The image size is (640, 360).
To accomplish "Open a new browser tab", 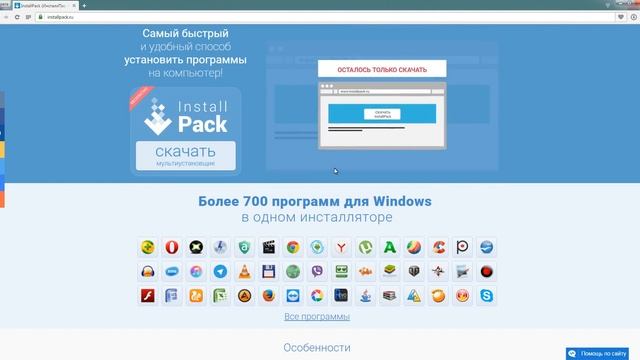I will [x=84, y=6].
